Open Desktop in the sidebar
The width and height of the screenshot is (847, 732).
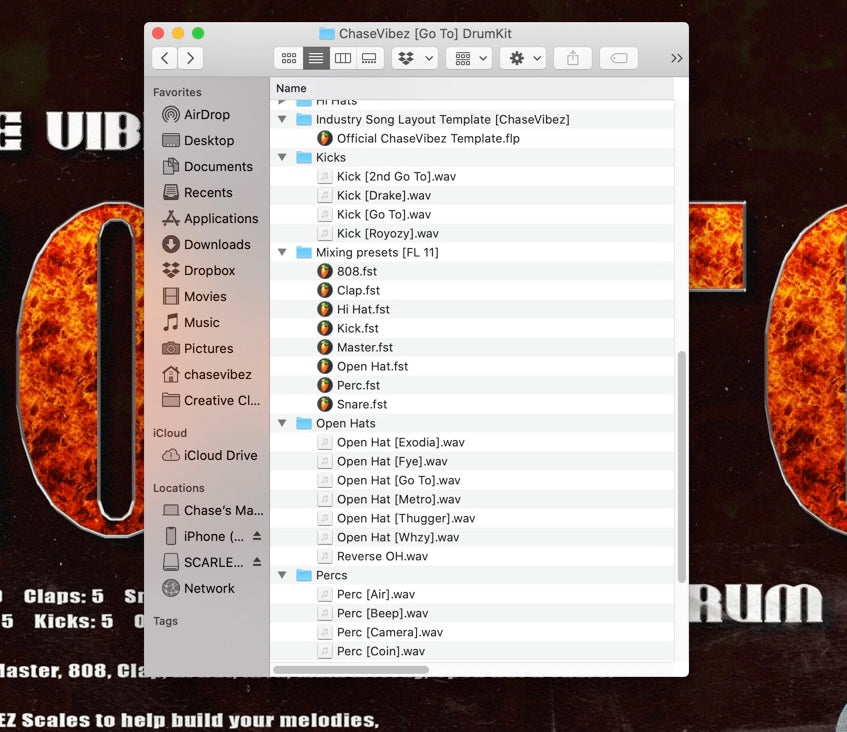click(x=209, y=140)
